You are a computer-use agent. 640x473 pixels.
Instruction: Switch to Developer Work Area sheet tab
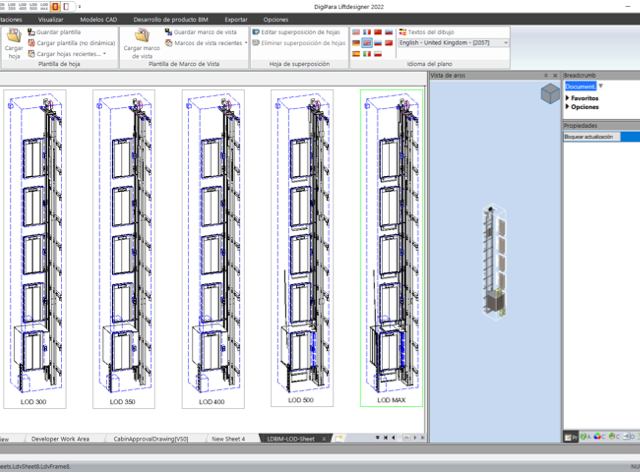pyautogui.click(x=60, y=439)
